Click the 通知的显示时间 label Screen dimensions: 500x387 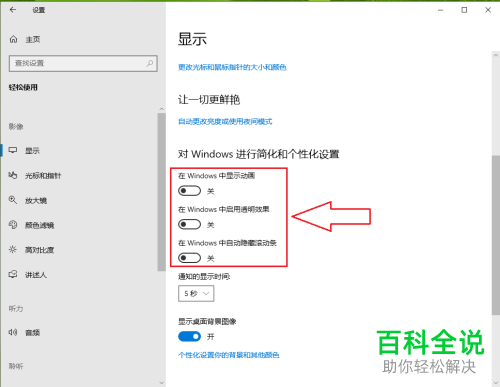pos(204,276)
